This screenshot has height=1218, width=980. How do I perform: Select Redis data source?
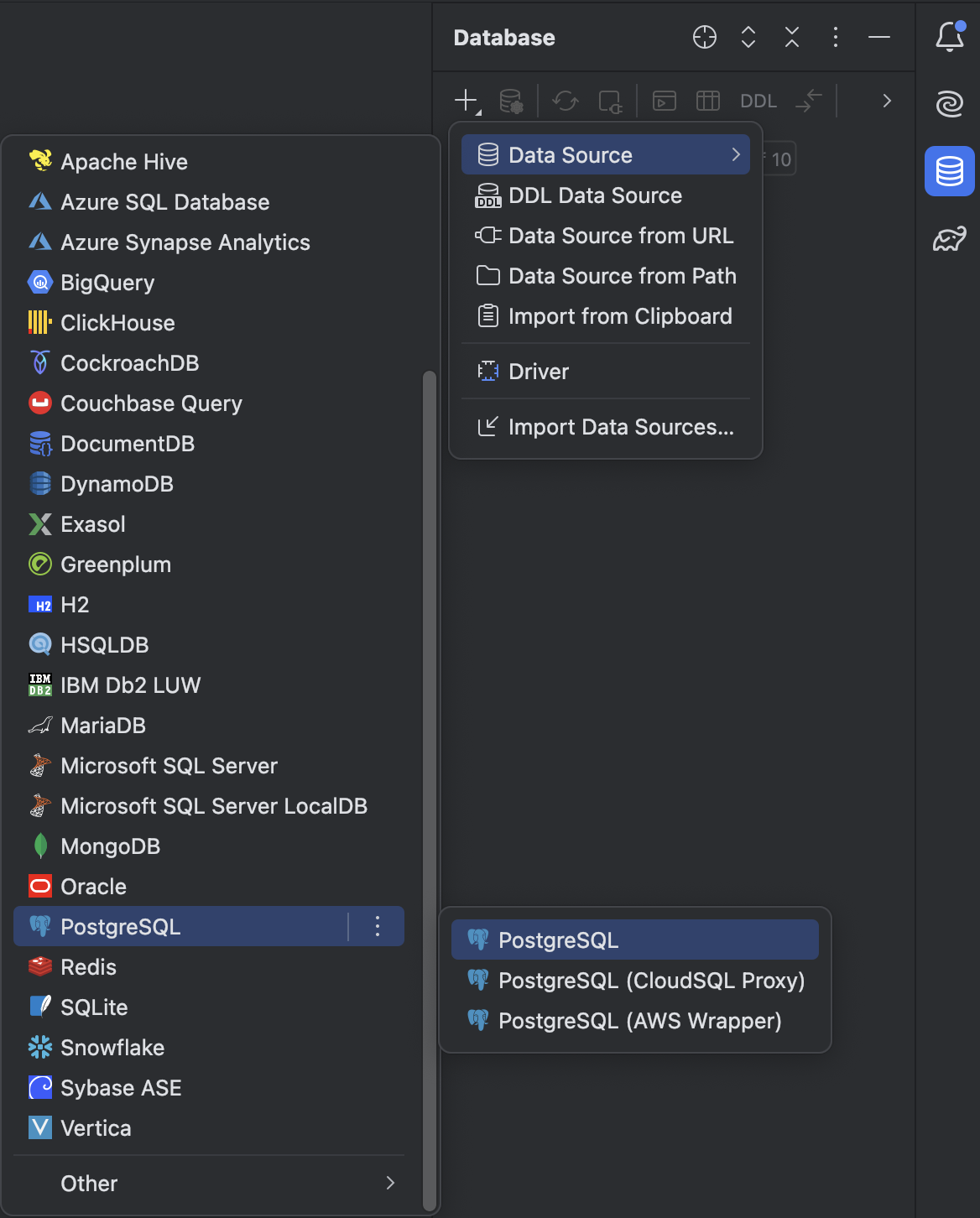point(209,967)
